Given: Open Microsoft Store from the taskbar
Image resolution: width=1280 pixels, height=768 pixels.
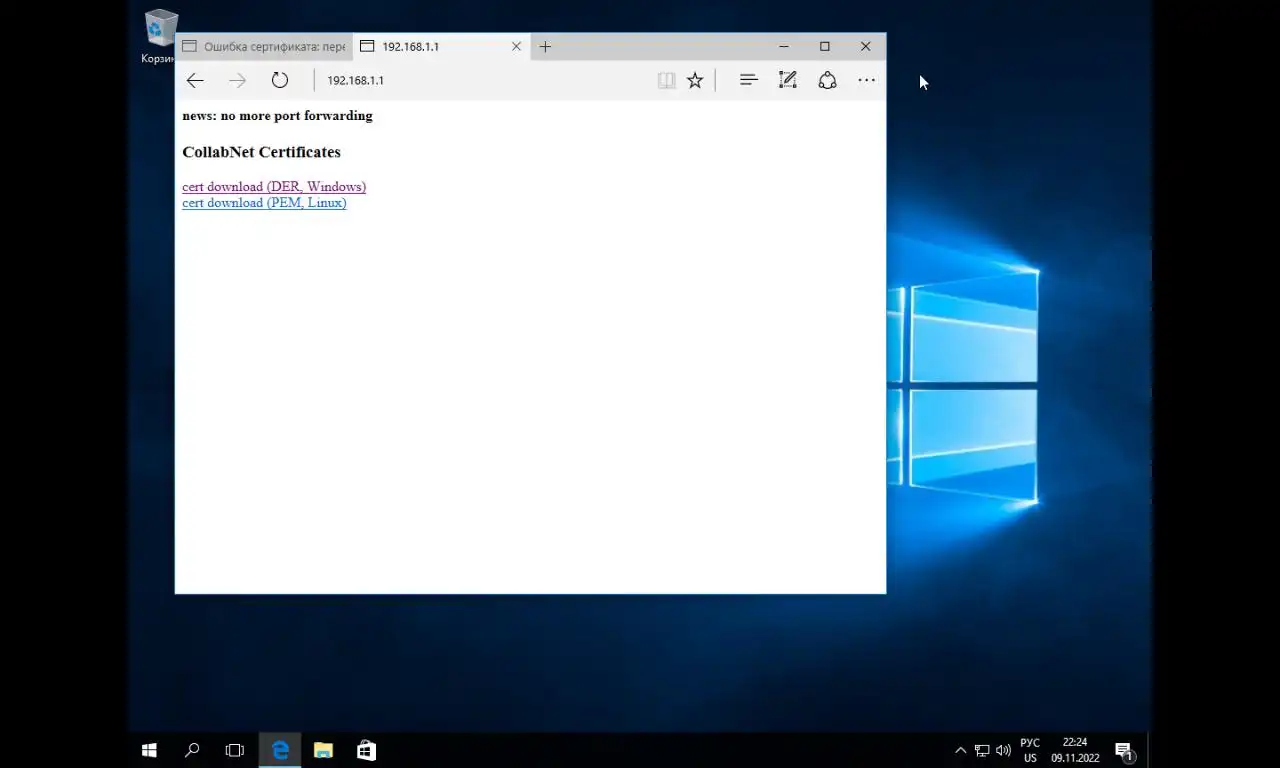Looking at the screenshot, I should pos(366,750).
